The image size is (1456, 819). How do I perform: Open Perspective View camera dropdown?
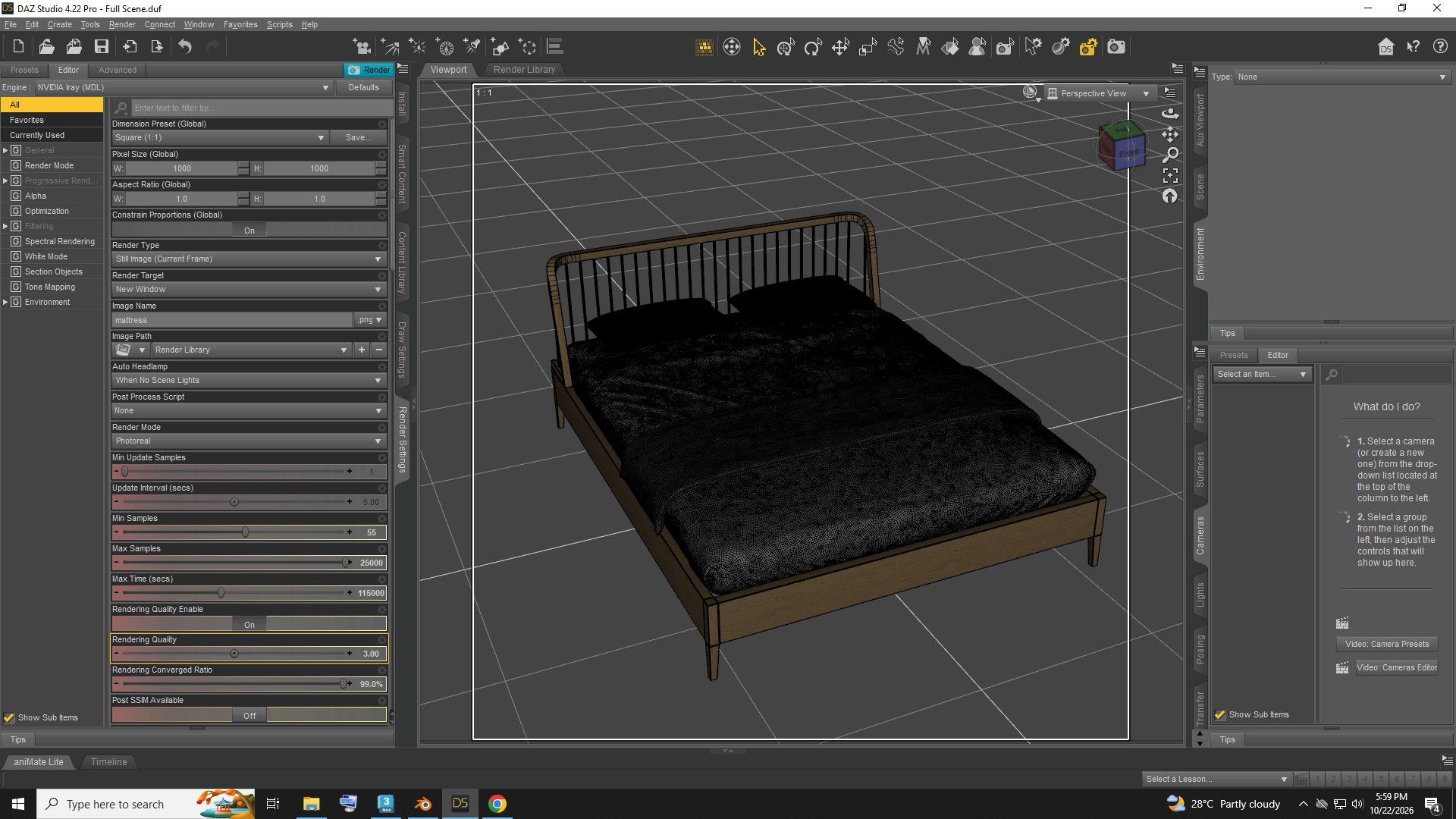[x=1099, y=93]
